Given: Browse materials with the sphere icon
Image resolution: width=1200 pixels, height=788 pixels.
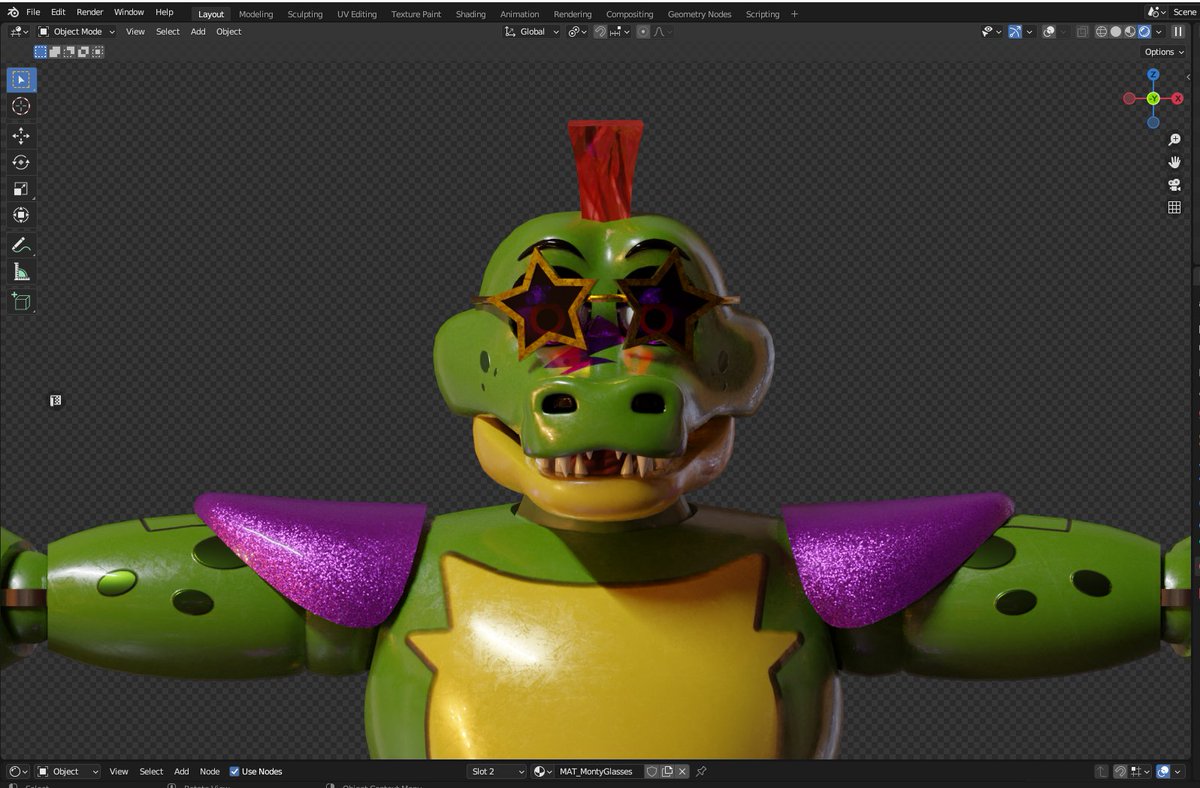Looking at the screenshot, I should 543,771.
